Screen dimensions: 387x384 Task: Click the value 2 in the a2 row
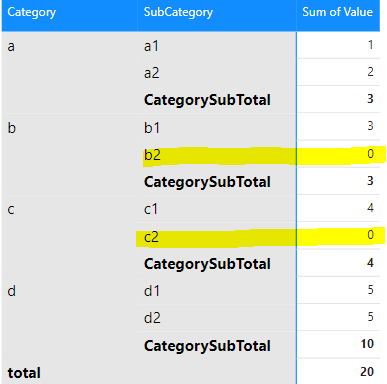click(x=370, y=72)
